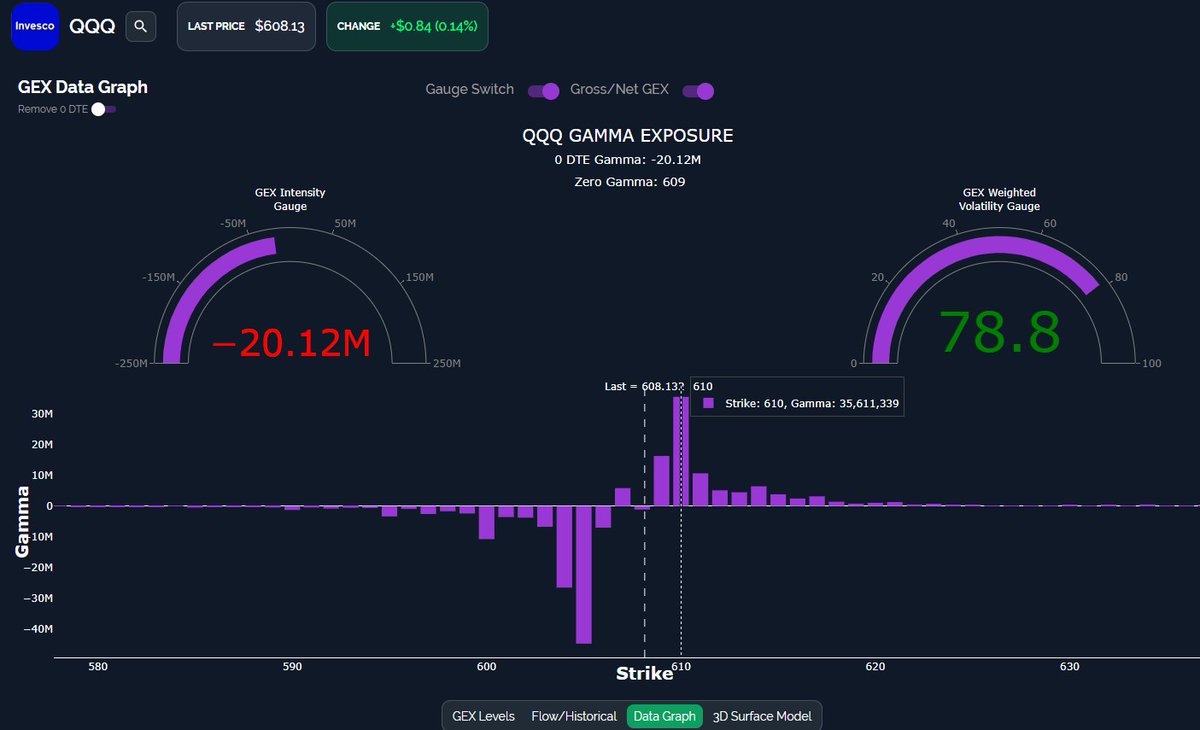
Task: Click the Last = 608.13 price marker
Action: (x=644, y=386)
